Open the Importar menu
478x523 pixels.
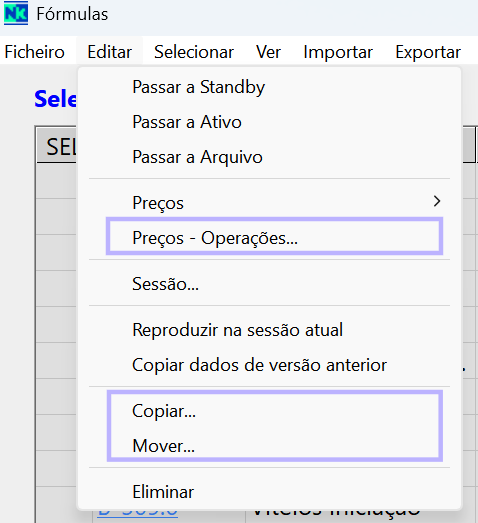tap(338, 52)
